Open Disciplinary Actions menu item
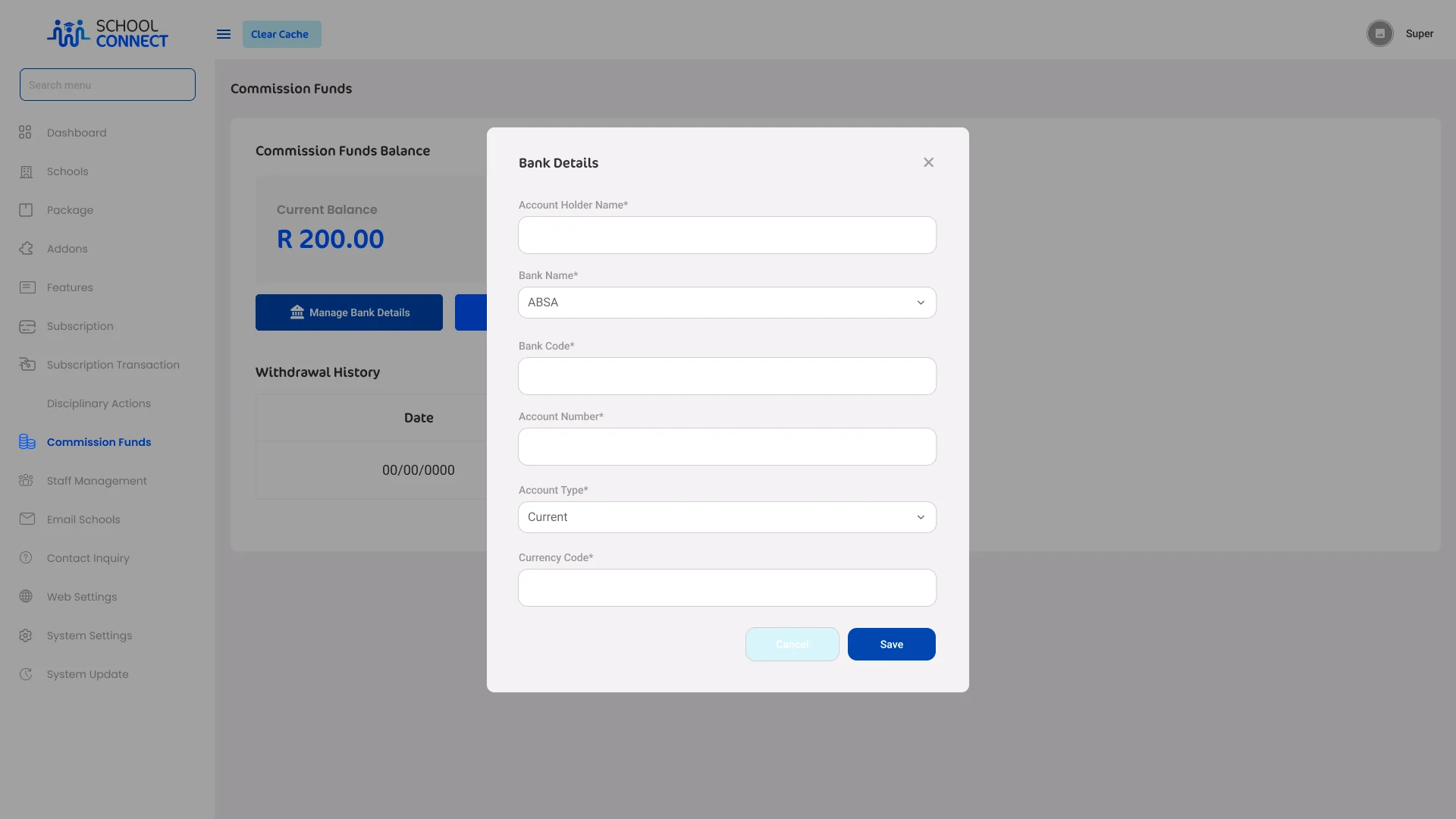1456x819 pixels. 99,403
